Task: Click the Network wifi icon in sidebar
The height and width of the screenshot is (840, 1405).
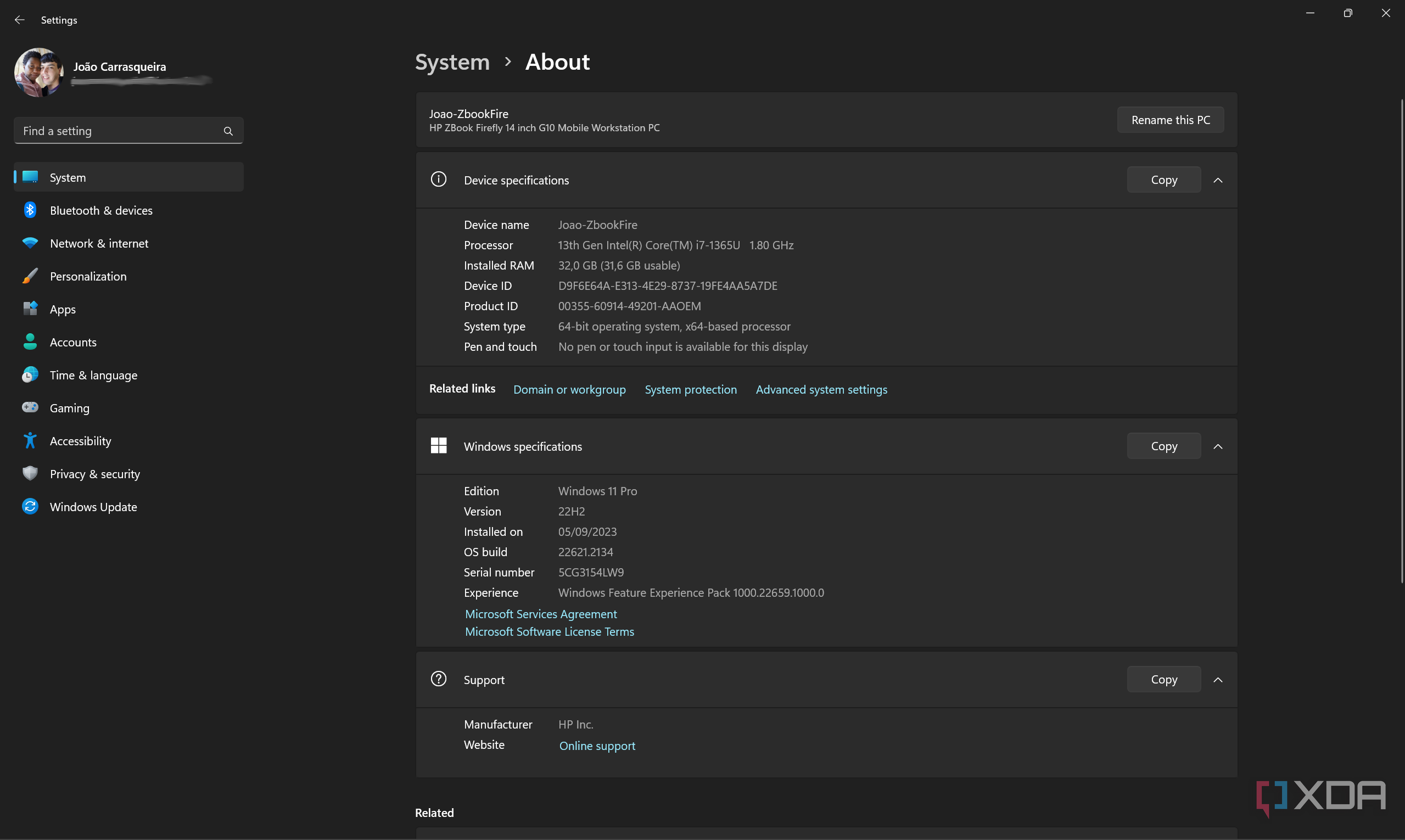Action: pyautogui.click(x=30, y=243)
